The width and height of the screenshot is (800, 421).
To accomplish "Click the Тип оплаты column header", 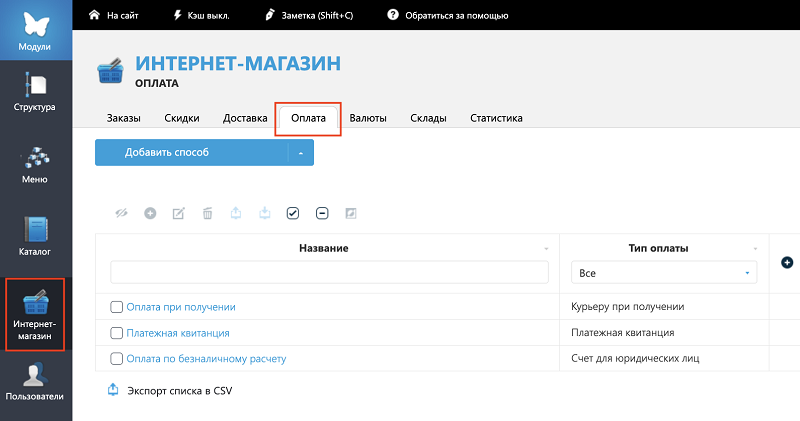I will click(x=658, y=249).
